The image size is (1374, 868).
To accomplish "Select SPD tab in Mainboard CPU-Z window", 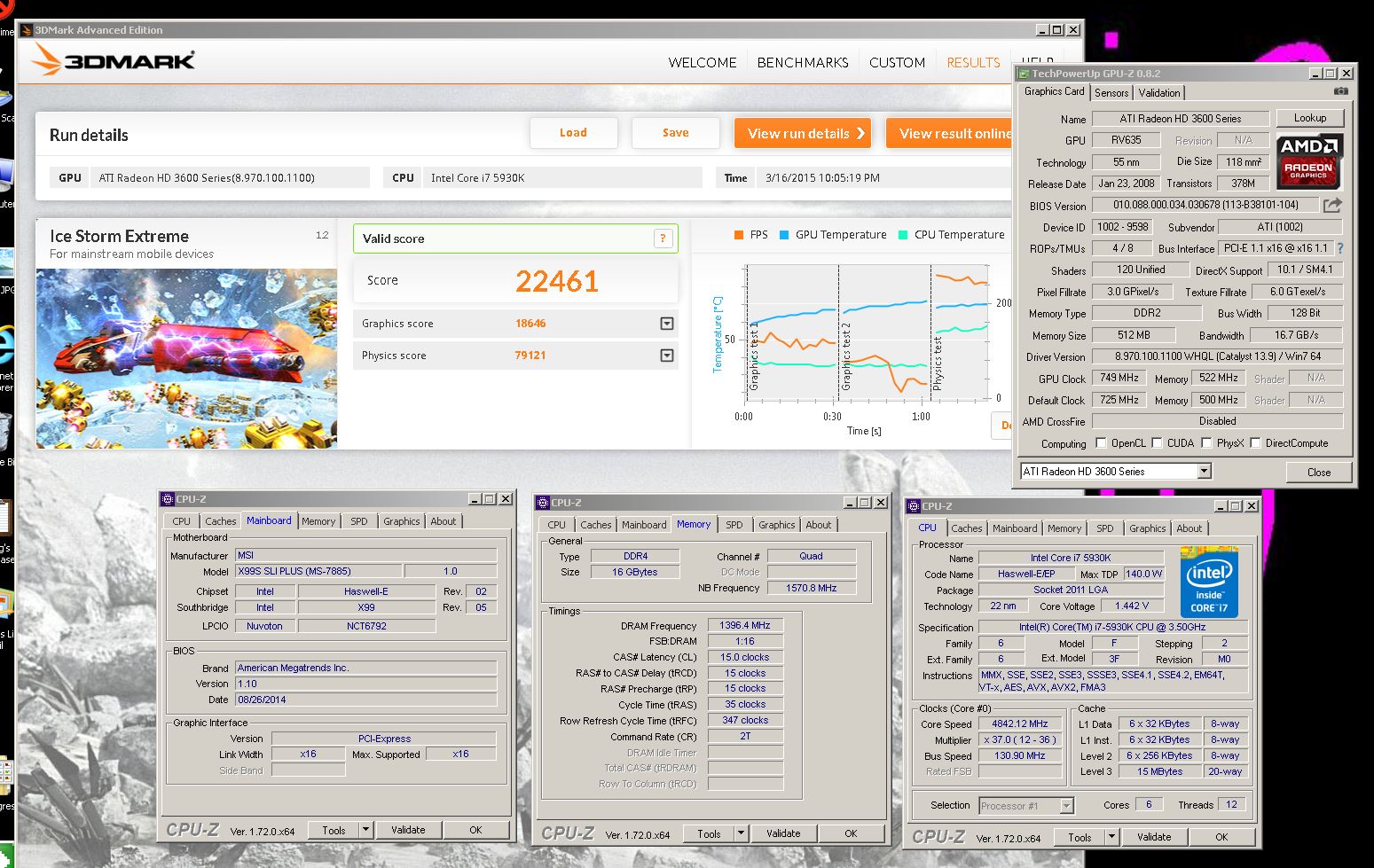I will (x=358, y=521).
